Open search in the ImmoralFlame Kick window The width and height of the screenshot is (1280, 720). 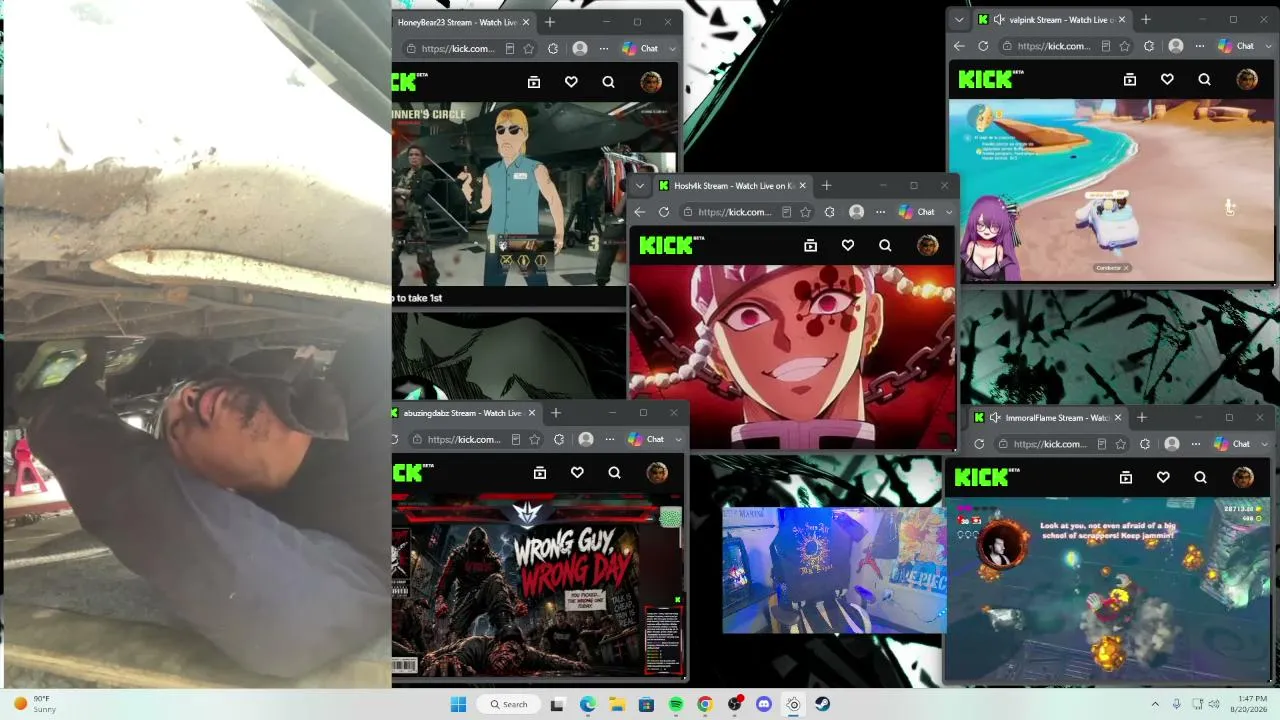(x=1200, y=477)
